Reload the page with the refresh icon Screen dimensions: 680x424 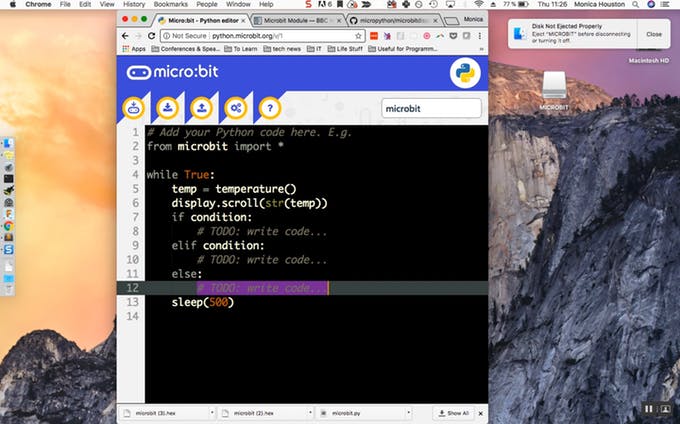point(151,36)
